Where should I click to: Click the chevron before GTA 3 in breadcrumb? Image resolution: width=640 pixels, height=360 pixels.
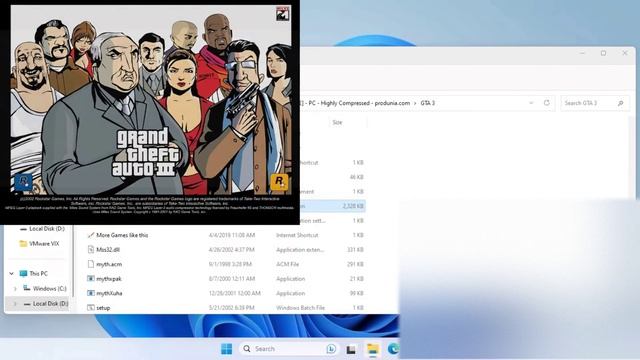pos(415,103)
